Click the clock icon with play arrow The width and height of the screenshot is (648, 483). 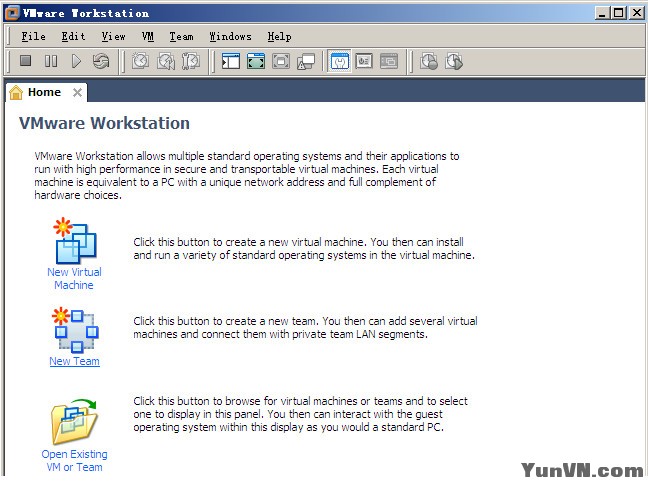click(x=454, y=61)
